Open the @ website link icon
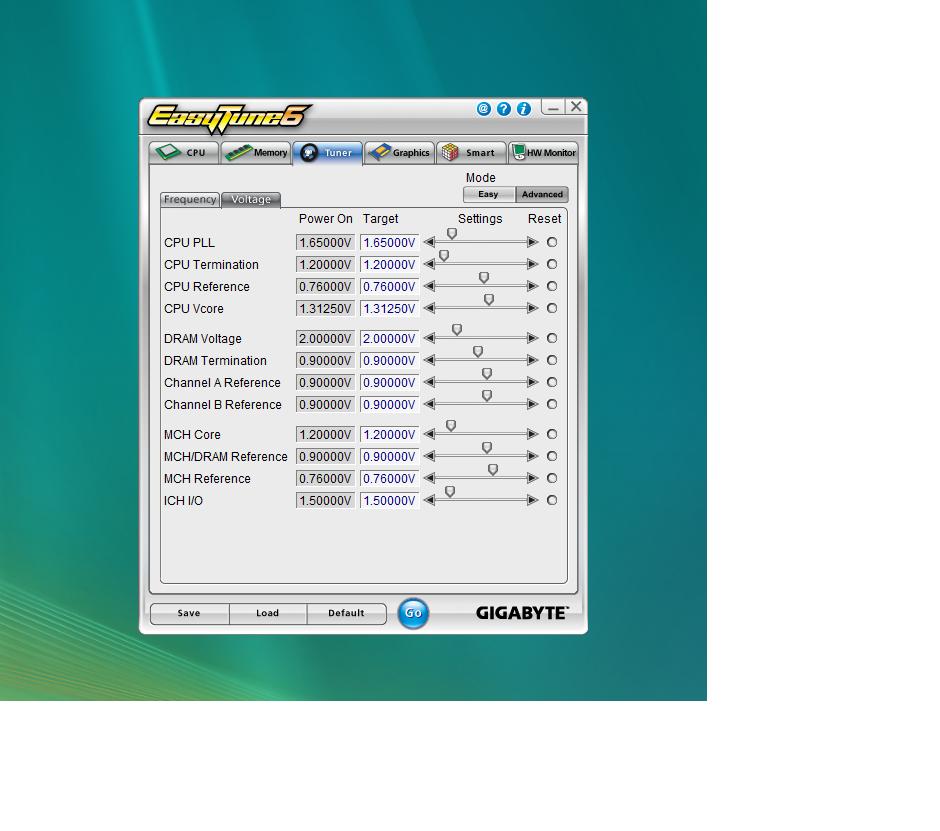This screenshot has height=831, width=940. click(x=484, y=109)
